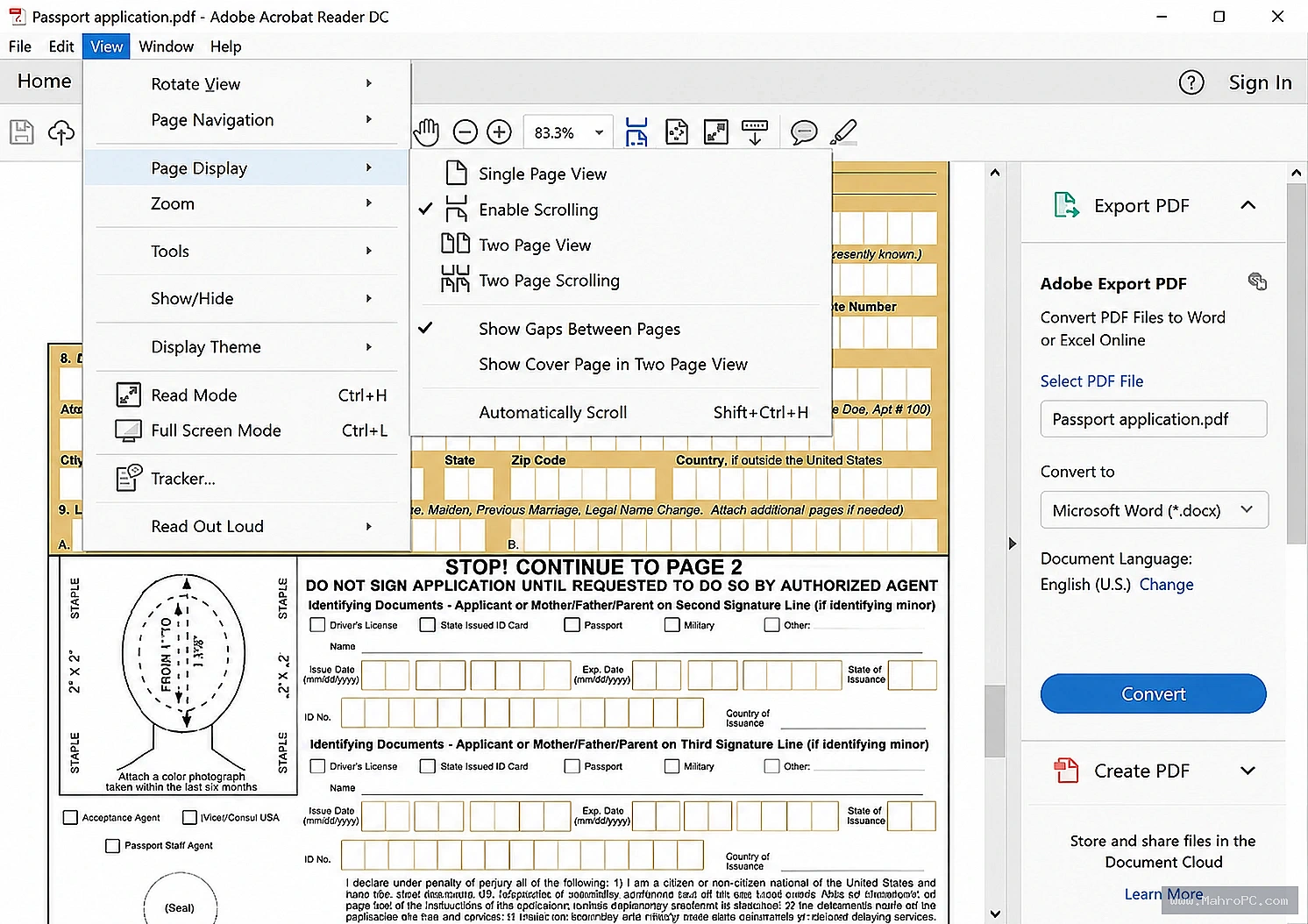Expand the Zoom submenu
The image size is (1308, 924).
247,203
